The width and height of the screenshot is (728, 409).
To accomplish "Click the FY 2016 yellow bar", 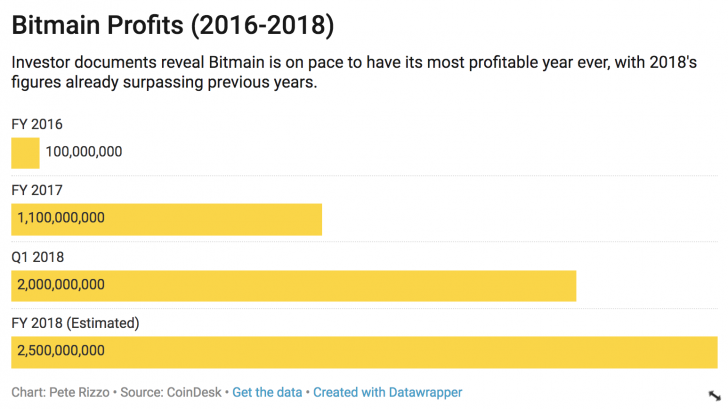I will [x=25, y=153].
